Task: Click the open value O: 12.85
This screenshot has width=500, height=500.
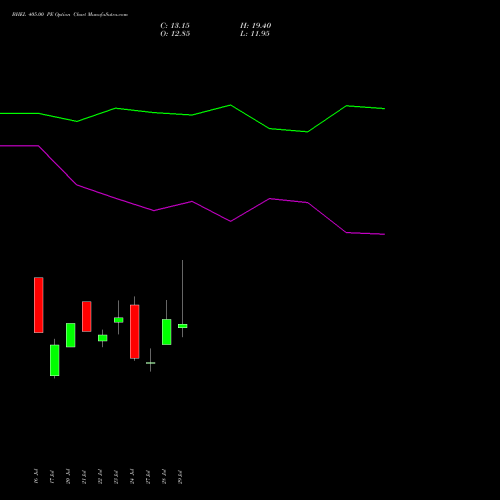Action: click(x=175, y=34)
